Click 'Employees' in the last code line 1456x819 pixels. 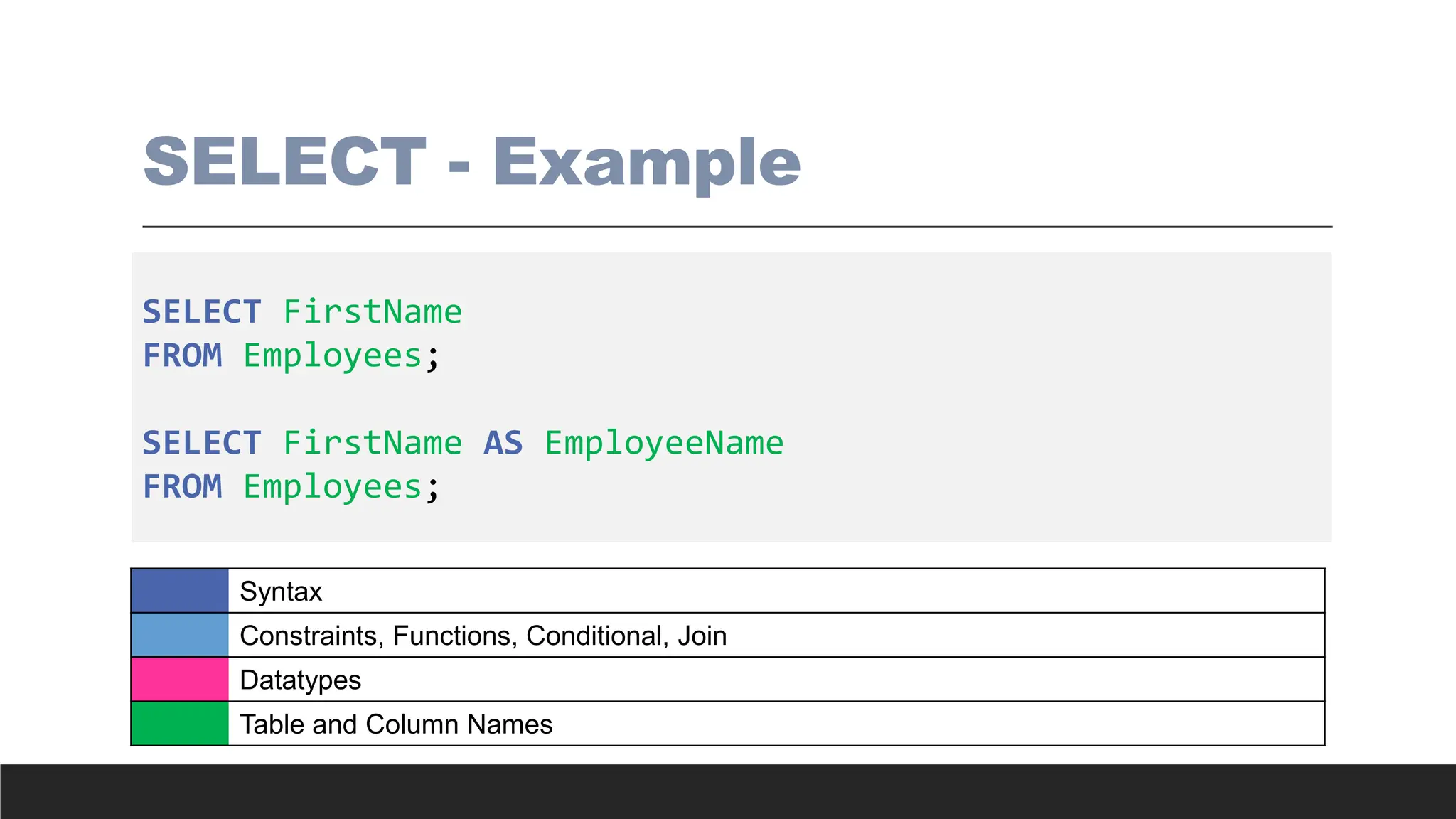point(333,488)
